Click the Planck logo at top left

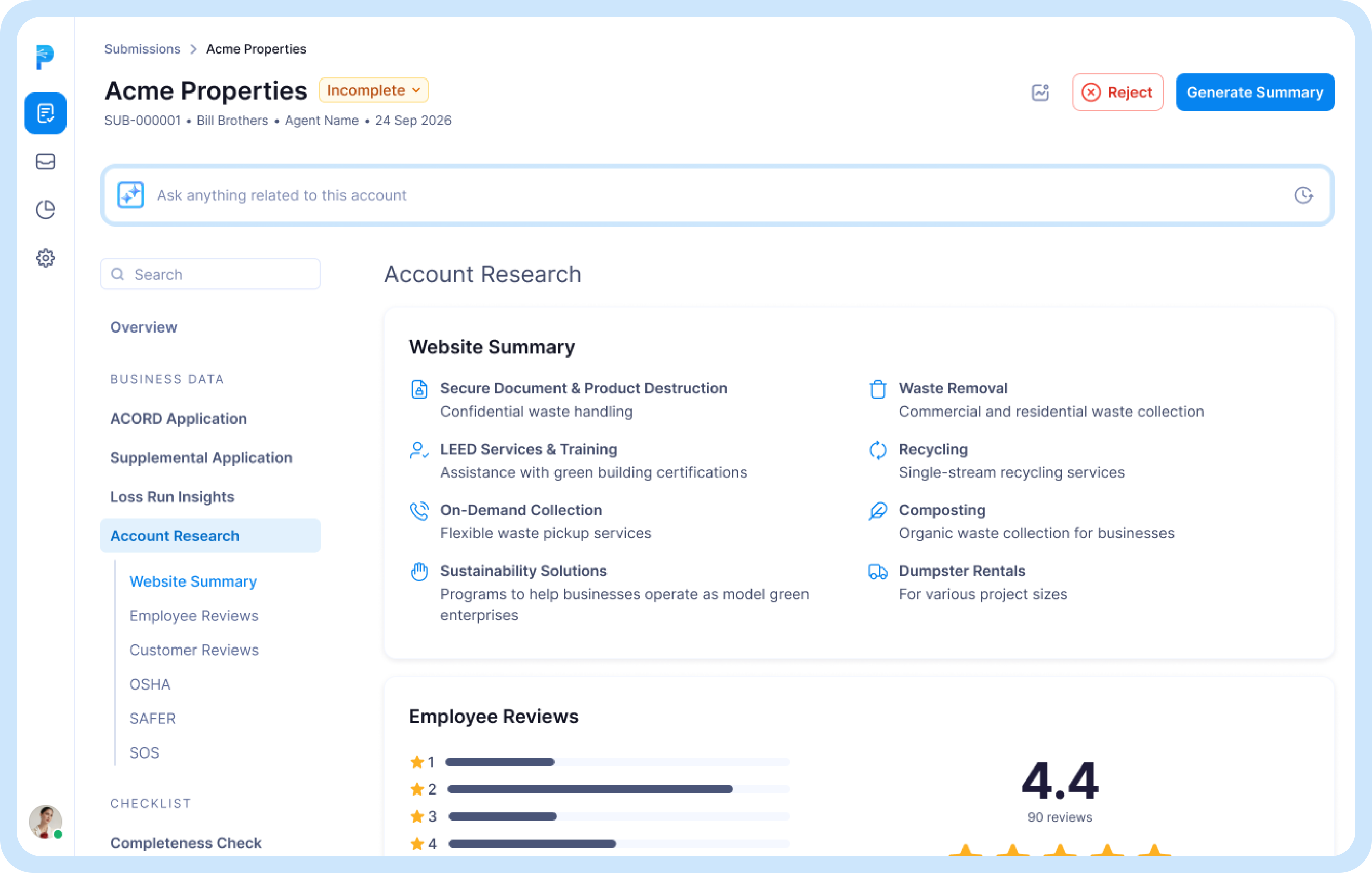[45, 57]
